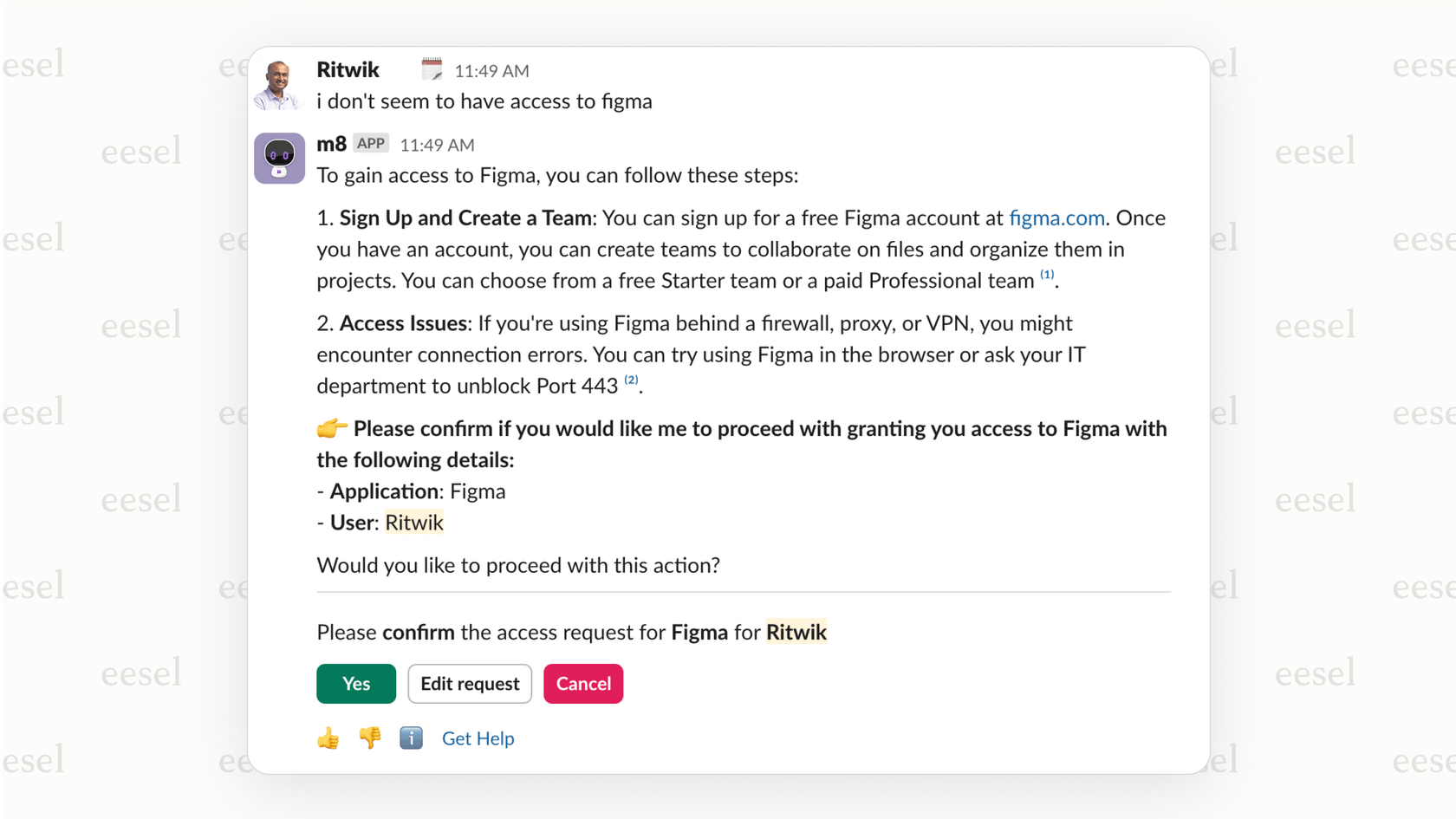The height and width of the screenshot is (819, 1456).
Task: Cancel the Figma access request
Action: pos(582,684)
